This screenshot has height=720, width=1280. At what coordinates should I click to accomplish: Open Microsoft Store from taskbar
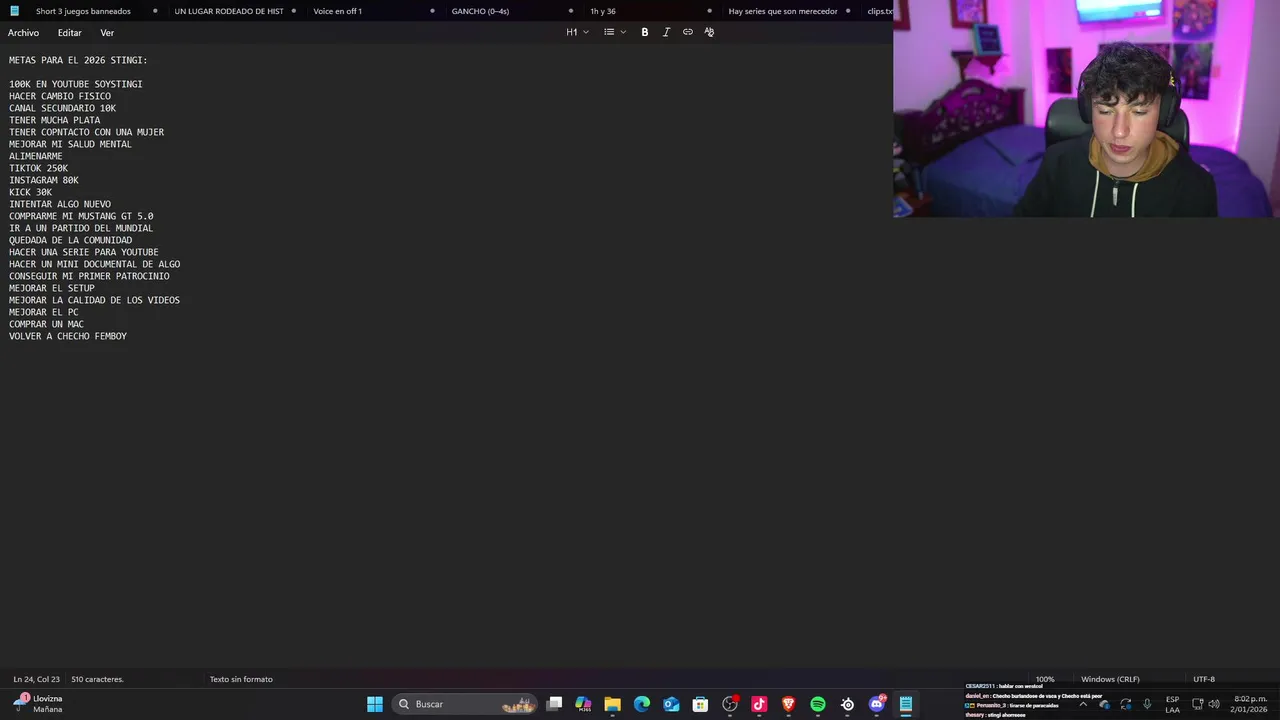click(x=700, y=704)
